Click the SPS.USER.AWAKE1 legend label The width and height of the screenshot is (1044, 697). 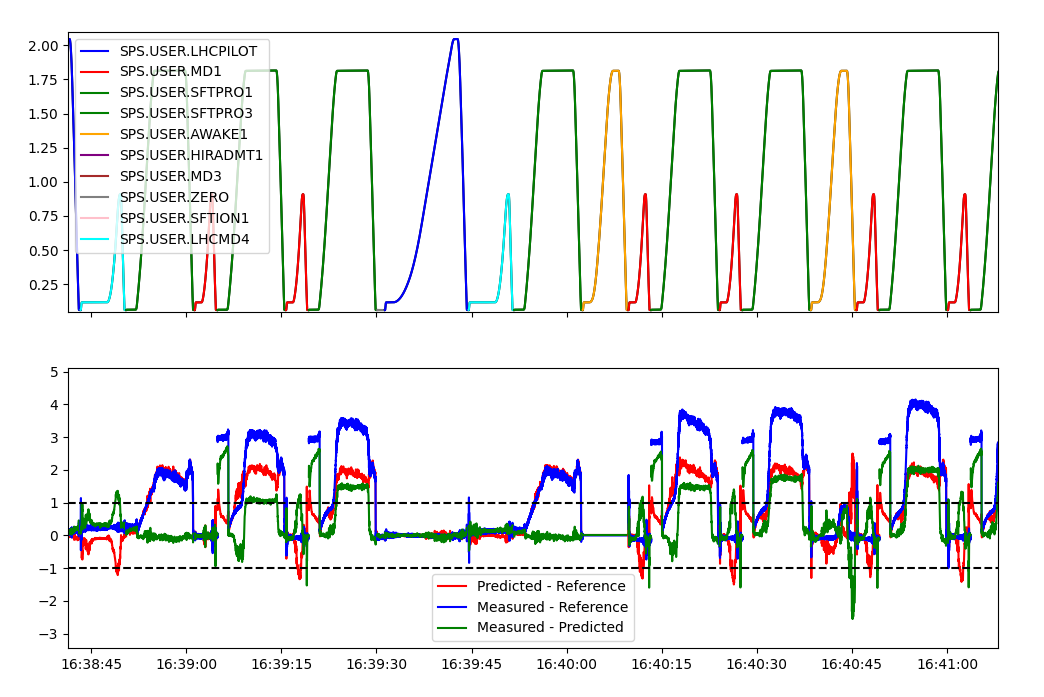click(183, 134)
